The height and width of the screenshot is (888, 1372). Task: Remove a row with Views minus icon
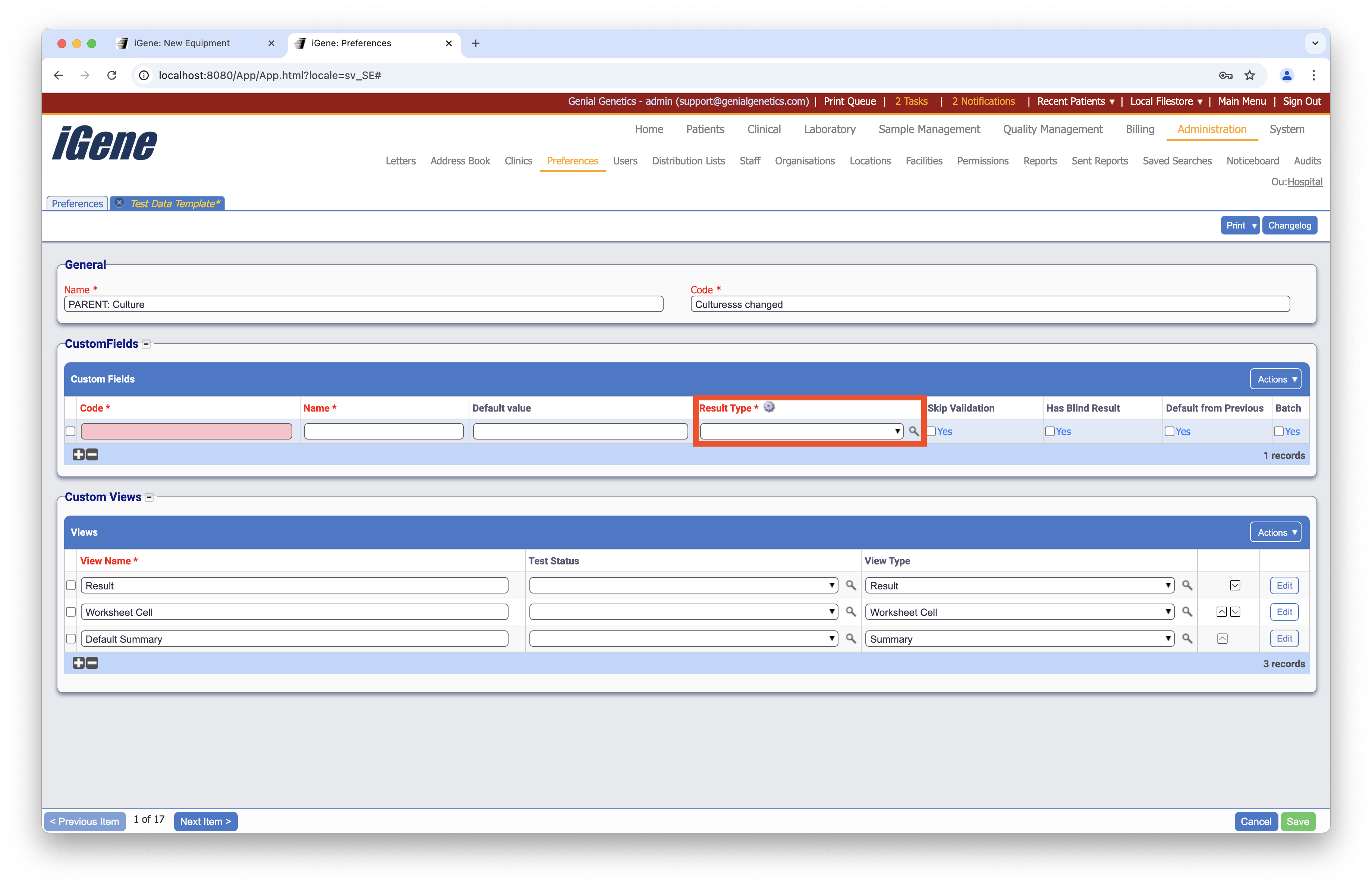click(92, 663)
